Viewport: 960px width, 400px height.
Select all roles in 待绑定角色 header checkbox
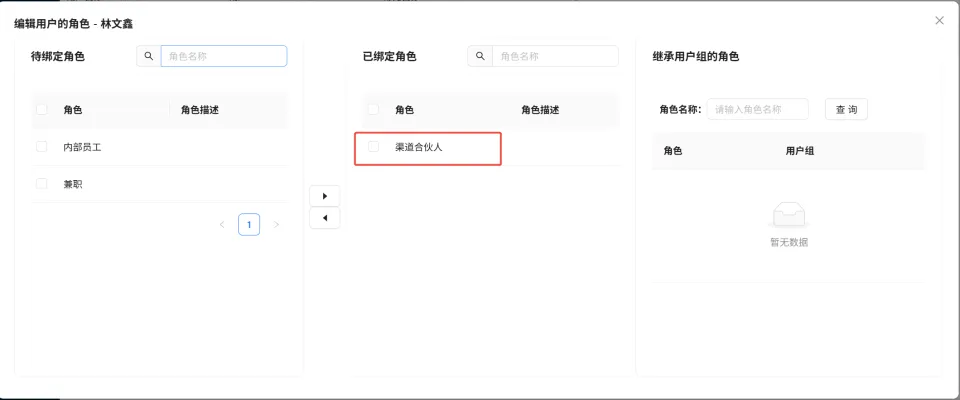42,110
